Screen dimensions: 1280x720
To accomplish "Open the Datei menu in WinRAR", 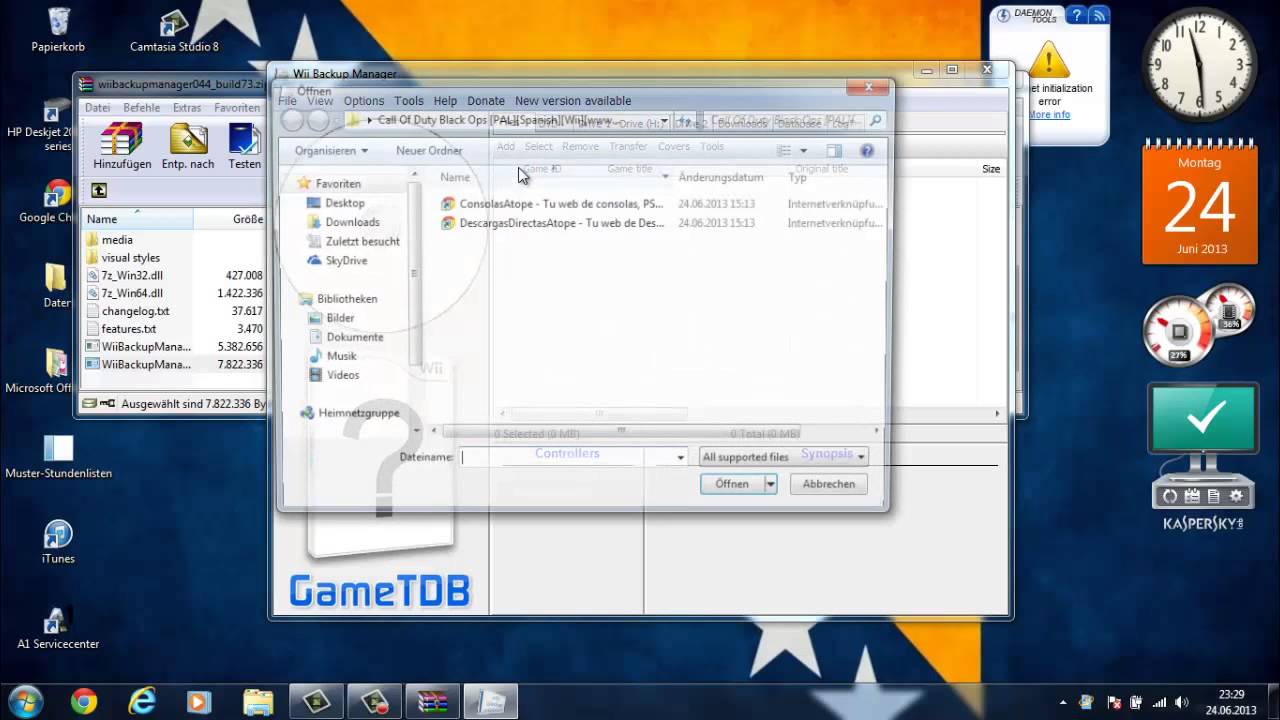I will click(97, 107).
